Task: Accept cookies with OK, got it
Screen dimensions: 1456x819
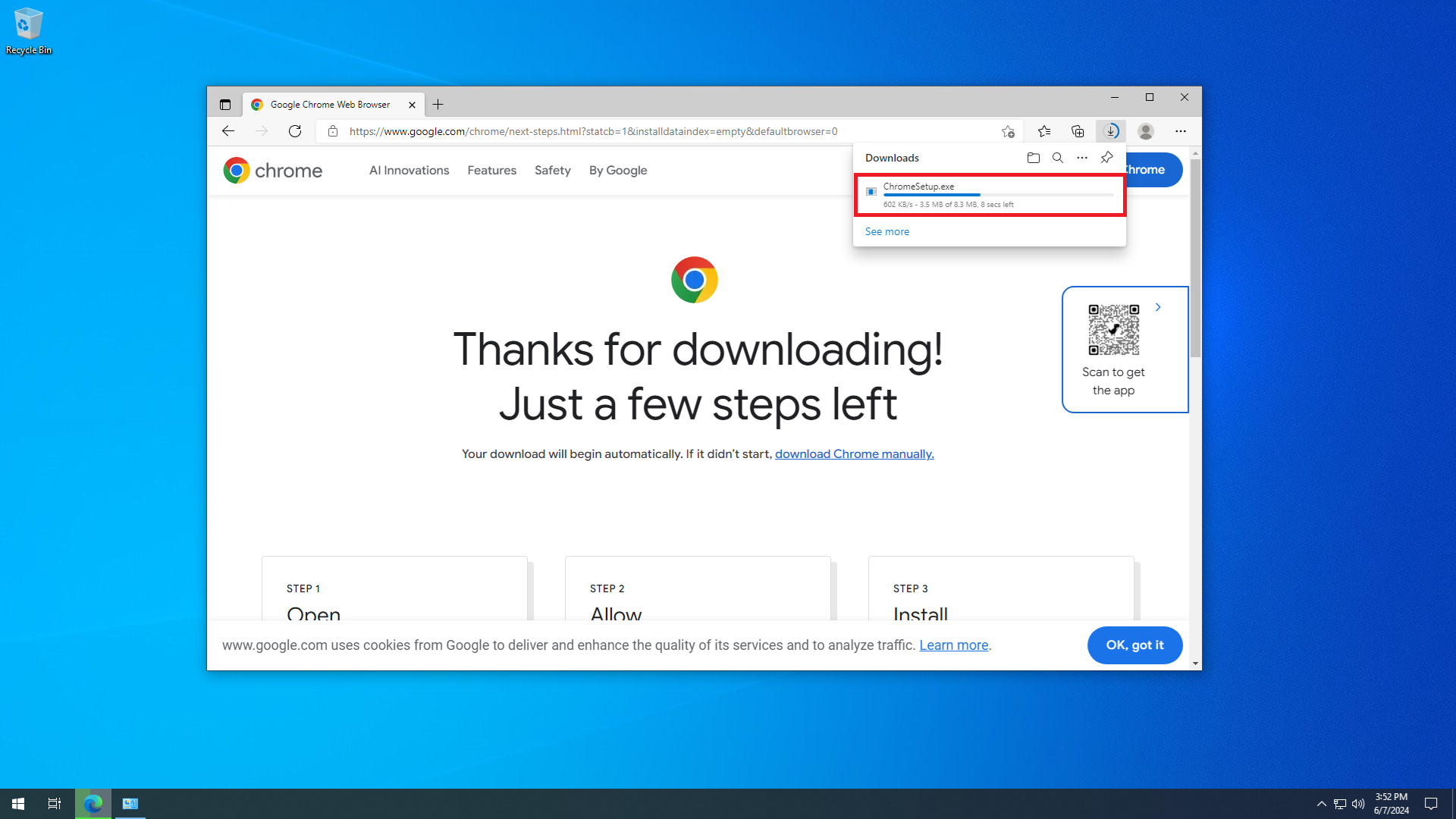Action: [x=1135, y=645]
